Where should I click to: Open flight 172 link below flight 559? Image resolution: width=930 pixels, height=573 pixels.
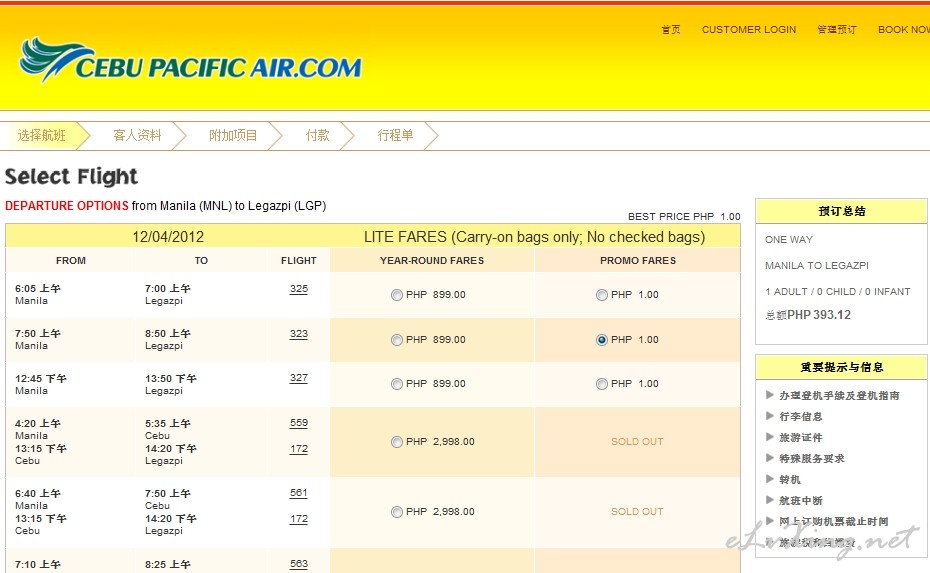point(299,449)
